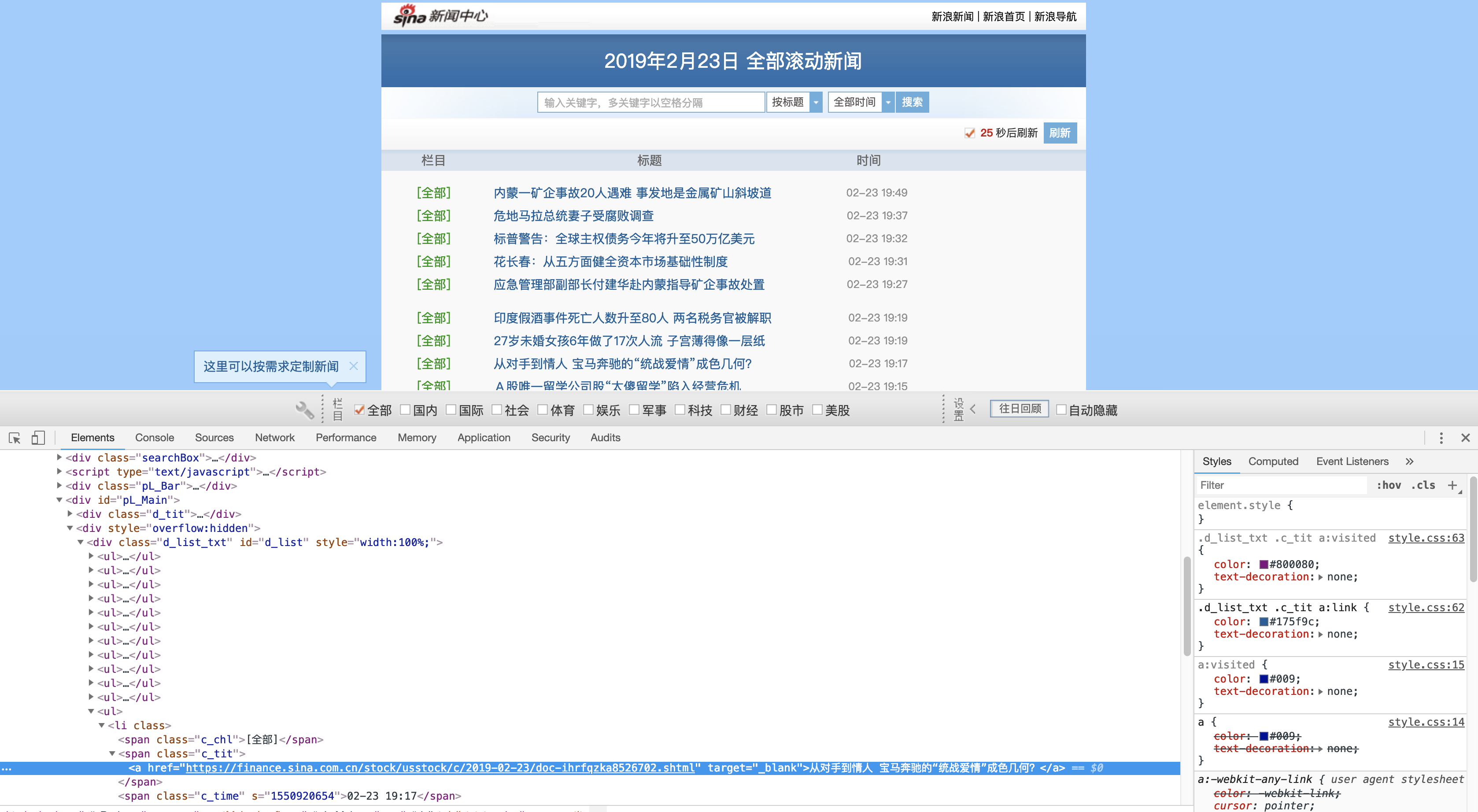Screen dimensions: 1478x812
Task: Expand the d_tit div in the DOM tree
Action: [x=70, y=513]
